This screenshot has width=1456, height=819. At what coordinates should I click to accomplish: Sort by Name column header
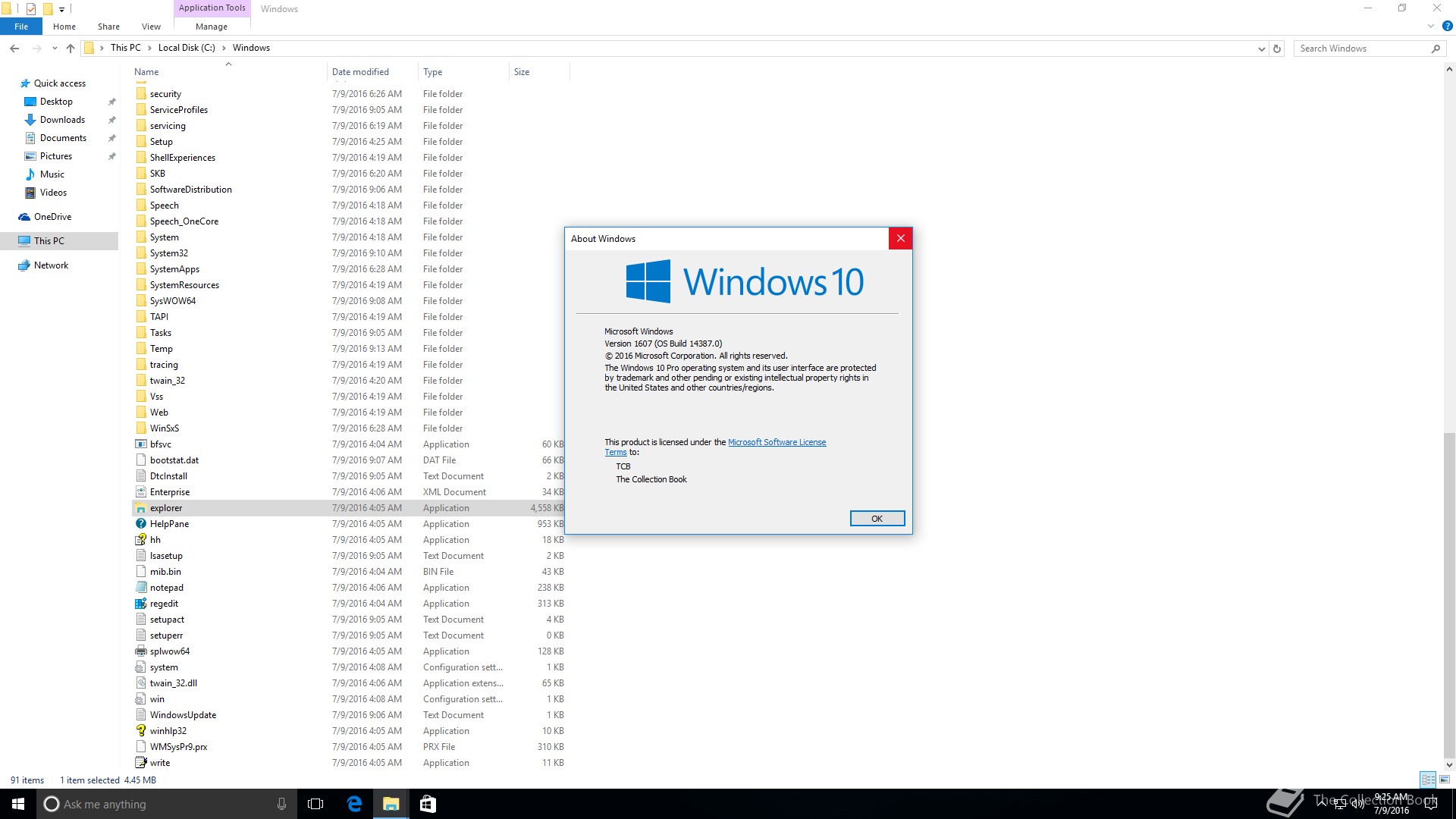228,72
